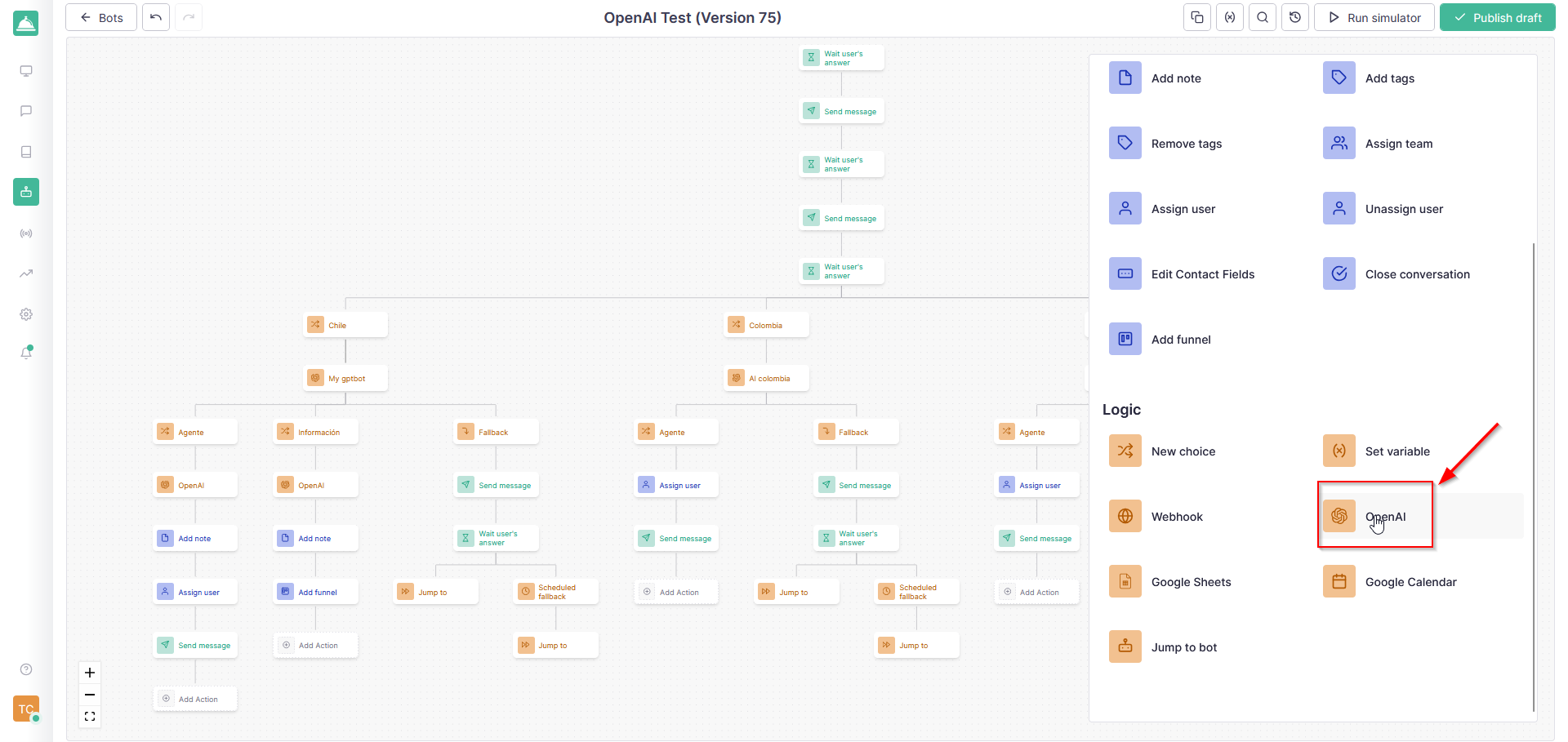The height and width of the screenshot is (742, 1568).
Task: Click the fit-to-screen canvas icon
Action: coord(90,717)
